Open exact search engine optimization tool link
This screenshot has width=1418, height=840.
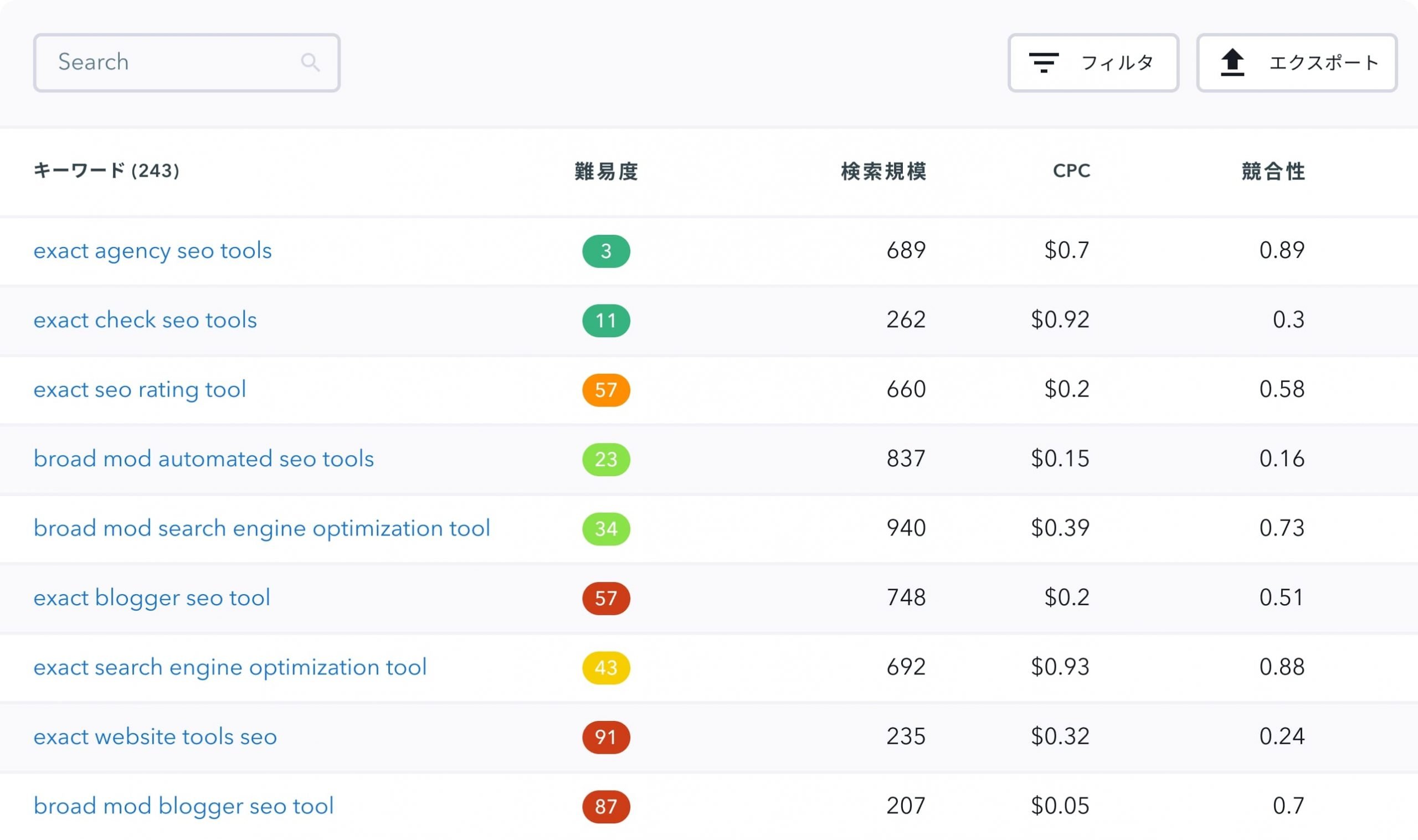click(x=230, y=668)
